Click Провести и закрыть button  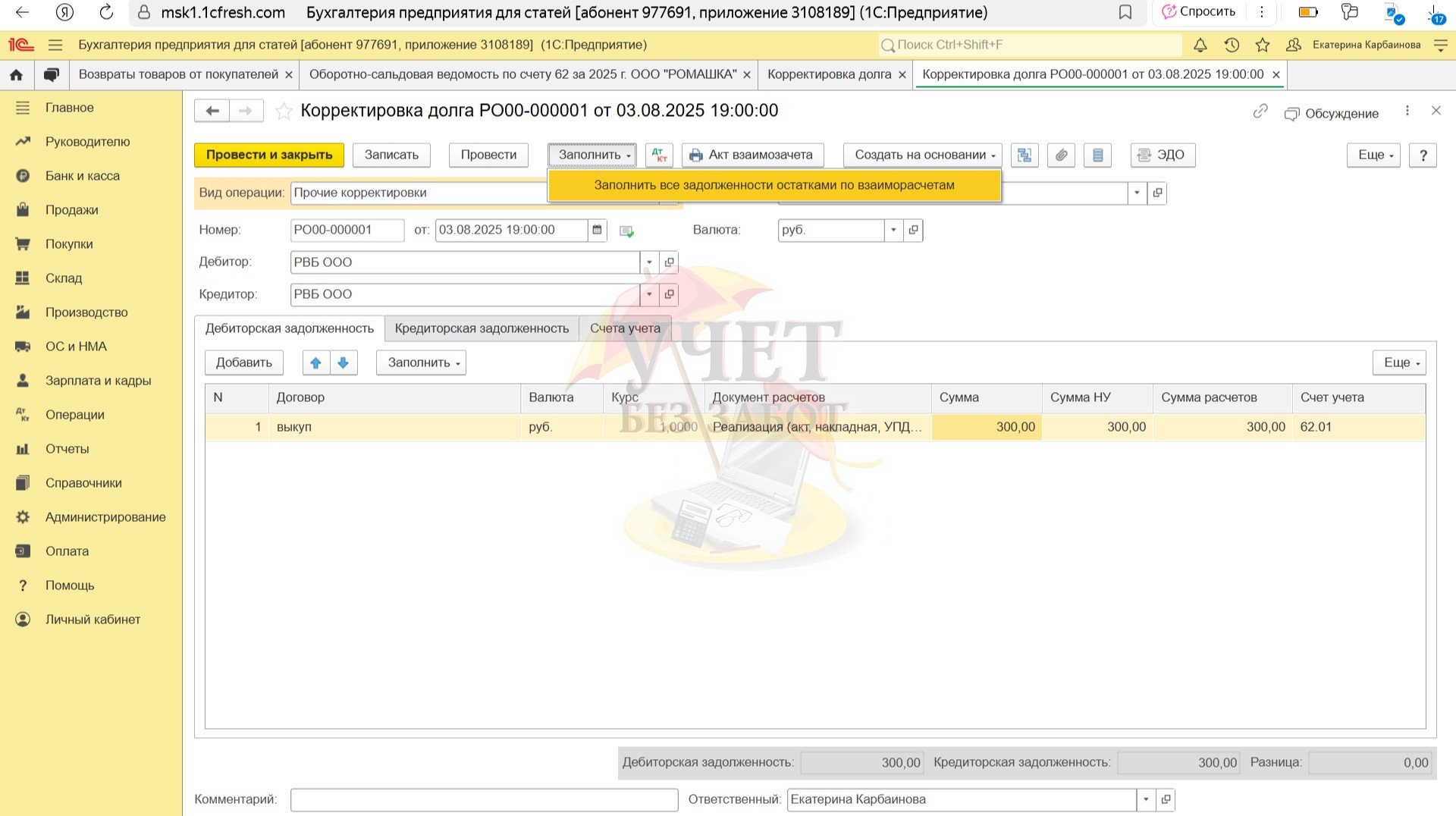coord(268,155)
